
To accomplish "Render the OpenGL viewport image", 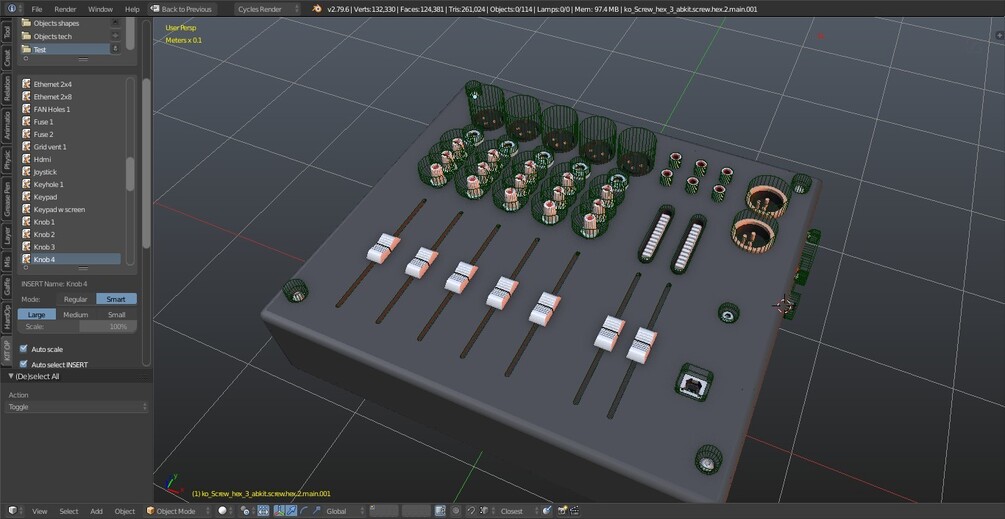I will point(563,511).
